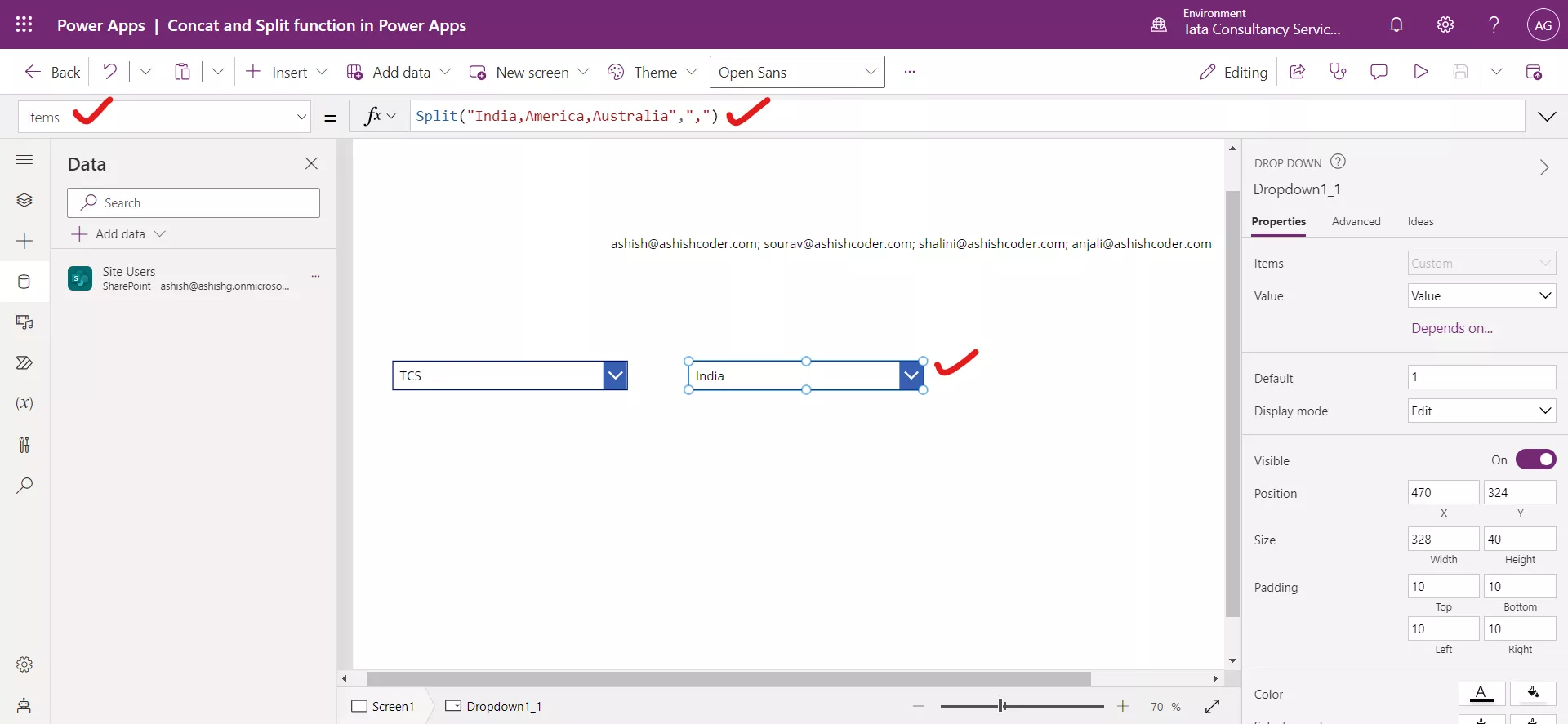Open the Variables (x) icon

(24, 403)
